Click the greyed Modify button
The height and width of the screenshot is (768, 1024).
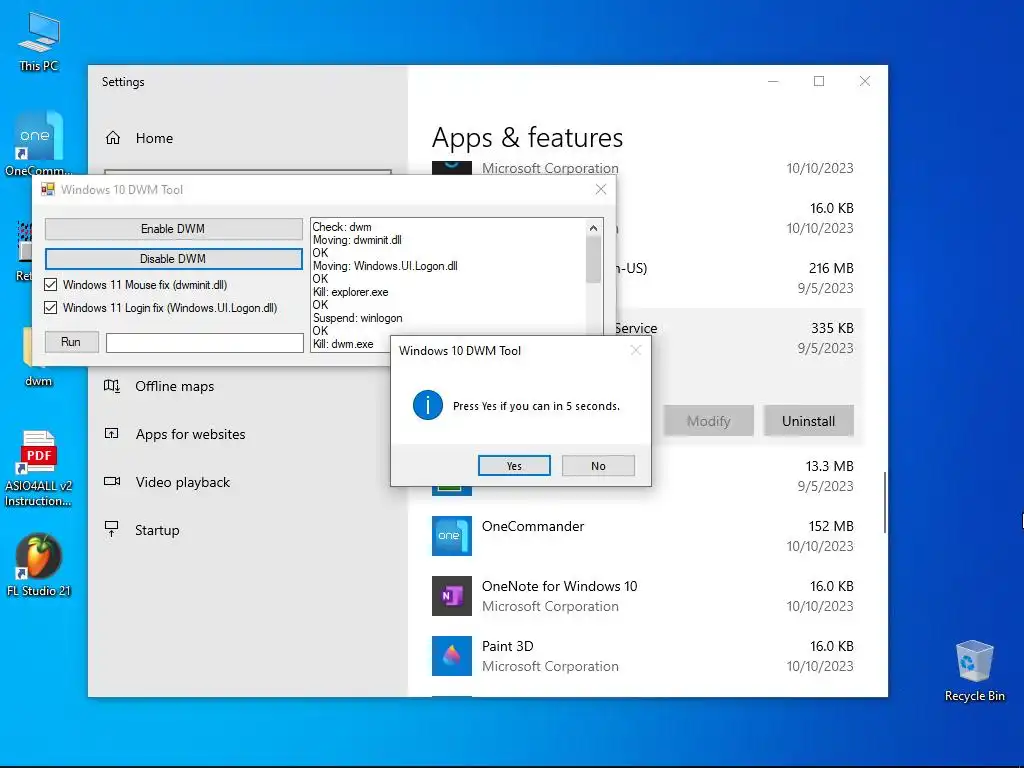[x=709, y=421]
